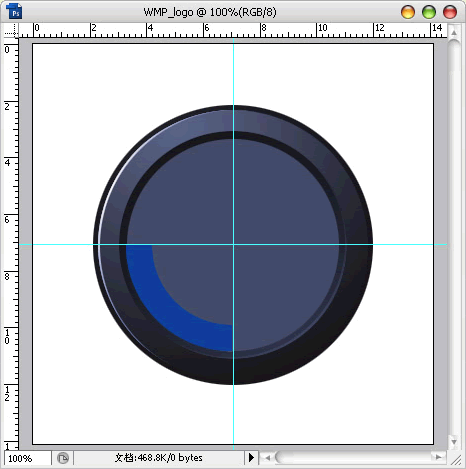Click the status bar icon beside zoom field
466x469 pixels.
[62, 458]
